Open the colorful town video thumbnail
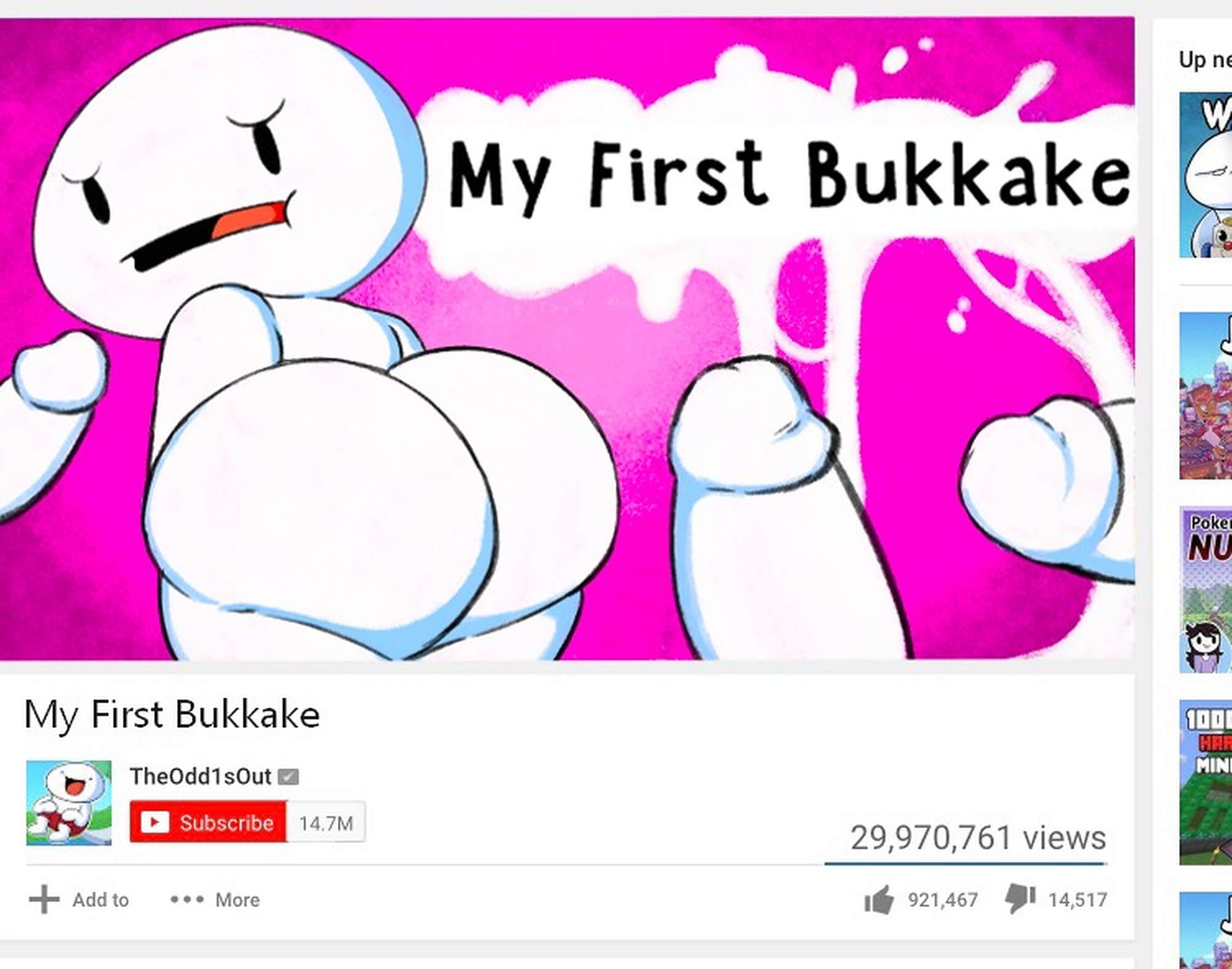This screenshot has height=969, width=1232. [1206, 396]
